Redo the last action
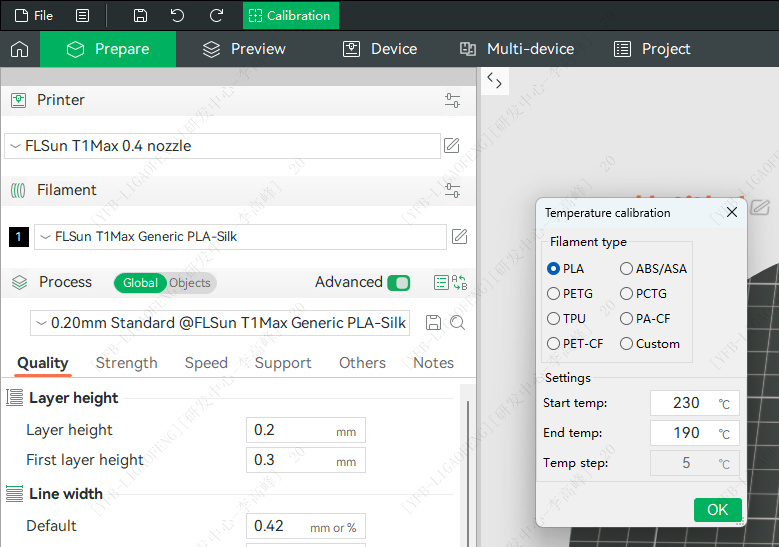Screen dimensions: 779x547 click(x=216, y=15)
